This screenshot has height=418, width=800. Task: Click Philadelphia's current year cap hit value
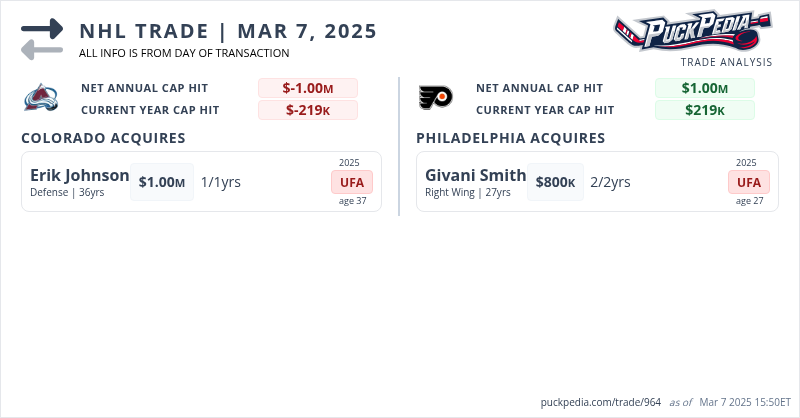(x=704, y=110)
